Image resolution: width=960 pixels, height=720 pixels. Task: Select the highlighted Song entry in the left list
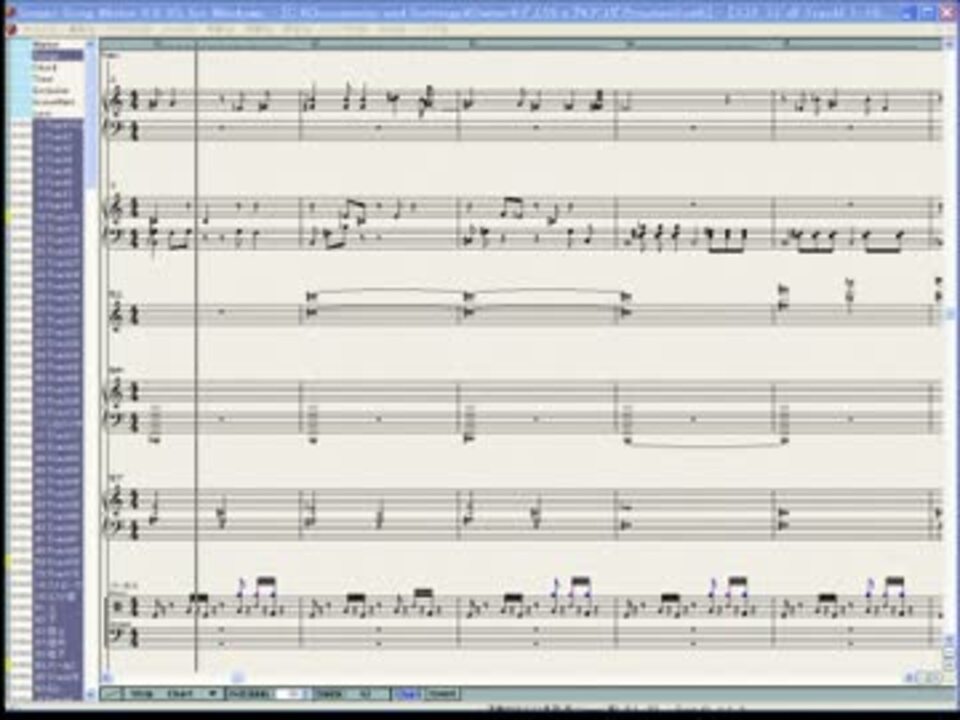[58, 56]
